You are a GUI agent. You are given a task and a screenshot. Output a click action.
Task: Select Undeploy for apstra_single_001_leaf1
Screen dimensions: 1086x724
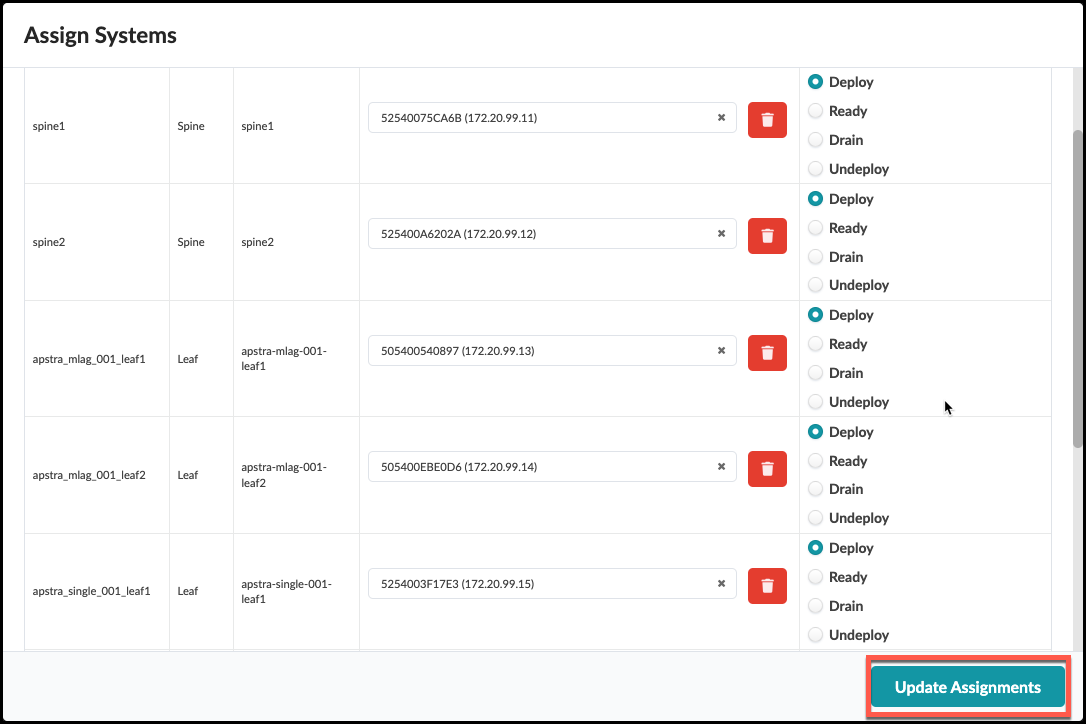coord(815,634)
